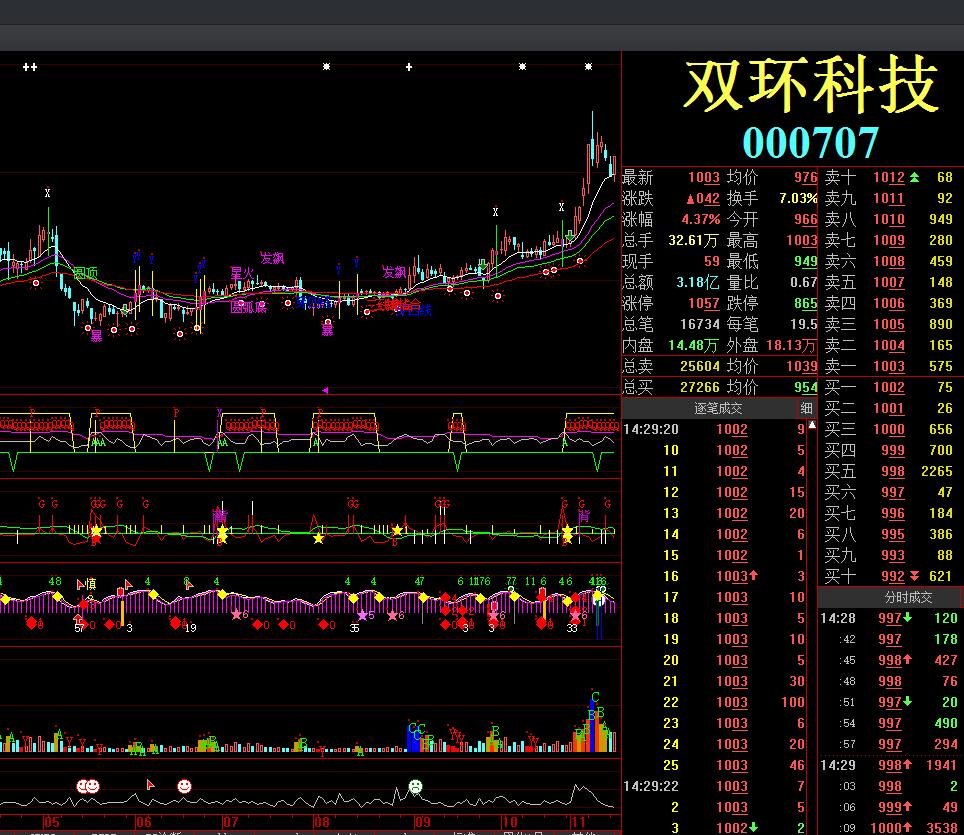Click the green up-arrows icon on 卖十 row
This screenshot has height=835, width=964.
(914, 178)
